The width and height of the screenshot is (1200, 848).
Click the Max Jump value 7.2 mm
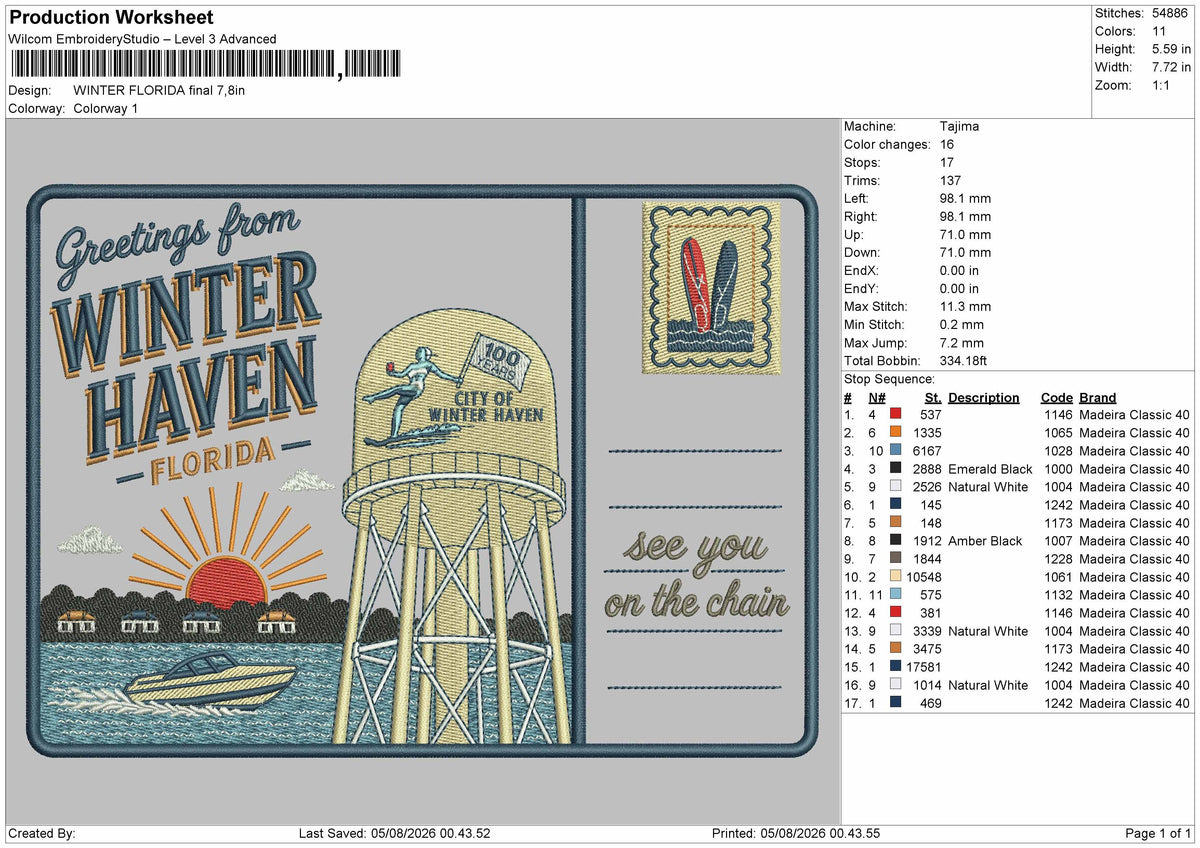[x=962, y=342]
